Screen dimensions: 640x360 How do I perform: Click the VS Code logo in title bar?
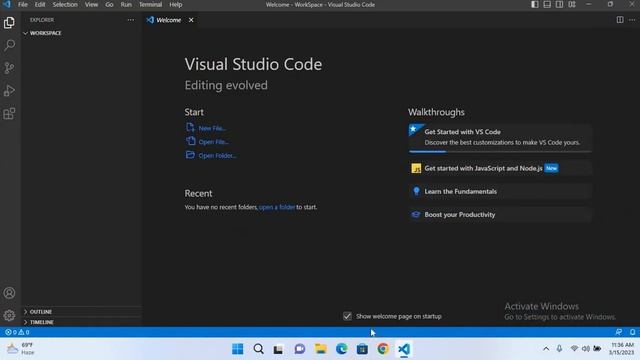pos(7,4)
